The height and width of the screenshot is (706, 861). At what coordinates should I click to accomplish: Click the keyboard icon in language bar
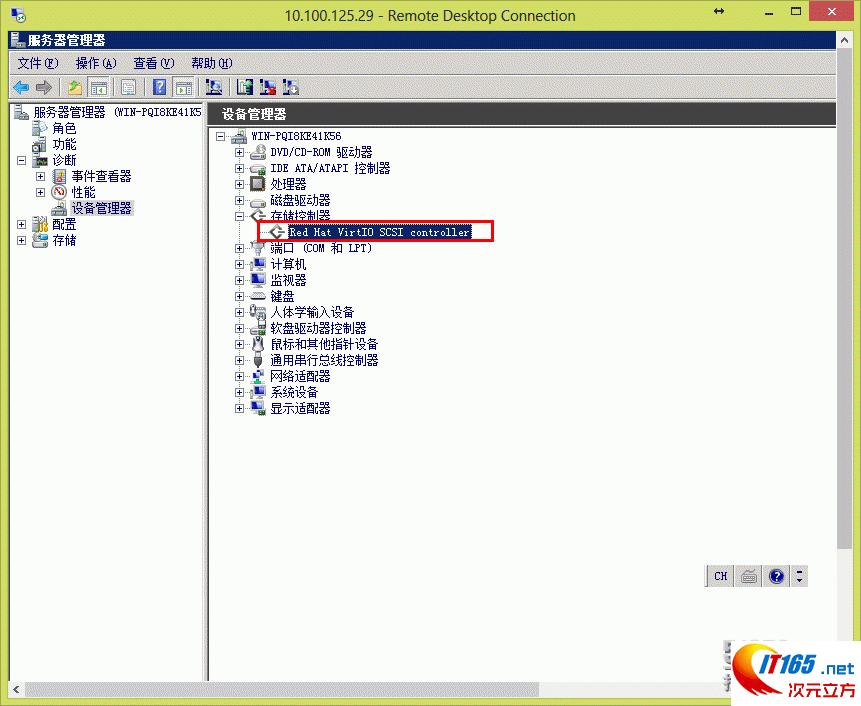pos(749,576)
